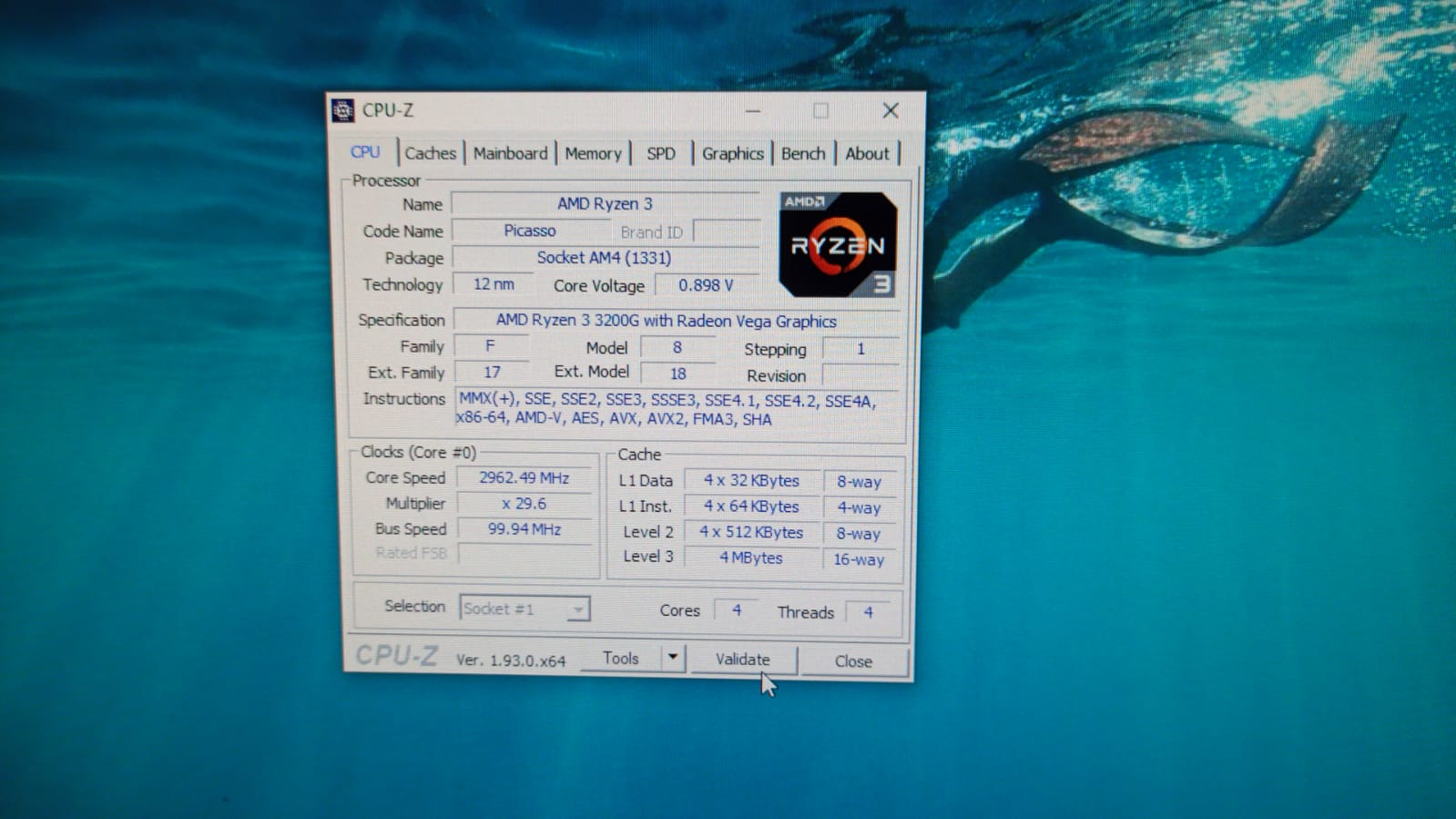Click the Name field AMD Ryzen 3
Image resolution: width=1456 pixels, height=819 pixels.
[x=605, y=204]
